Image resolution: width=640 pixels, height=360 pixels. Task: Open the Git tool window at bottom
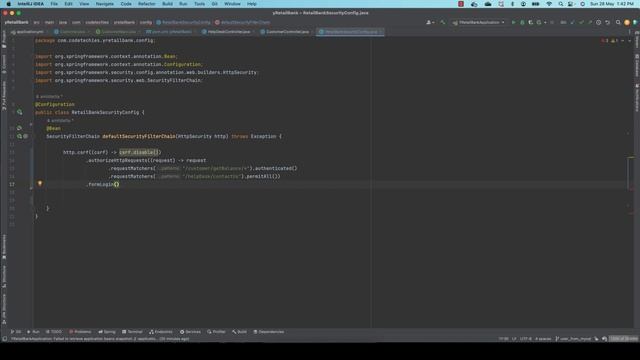(x=16, y=332)
